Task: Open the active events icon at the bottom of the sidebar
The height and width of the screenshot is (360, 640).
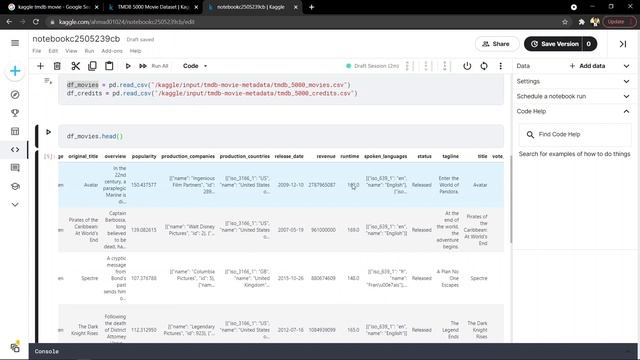Action: (15, 347)
